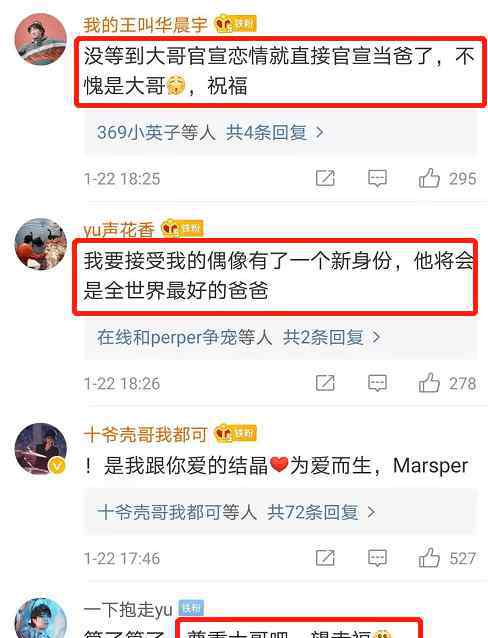Like the comment with 527 likes

(x=429, y=557)
